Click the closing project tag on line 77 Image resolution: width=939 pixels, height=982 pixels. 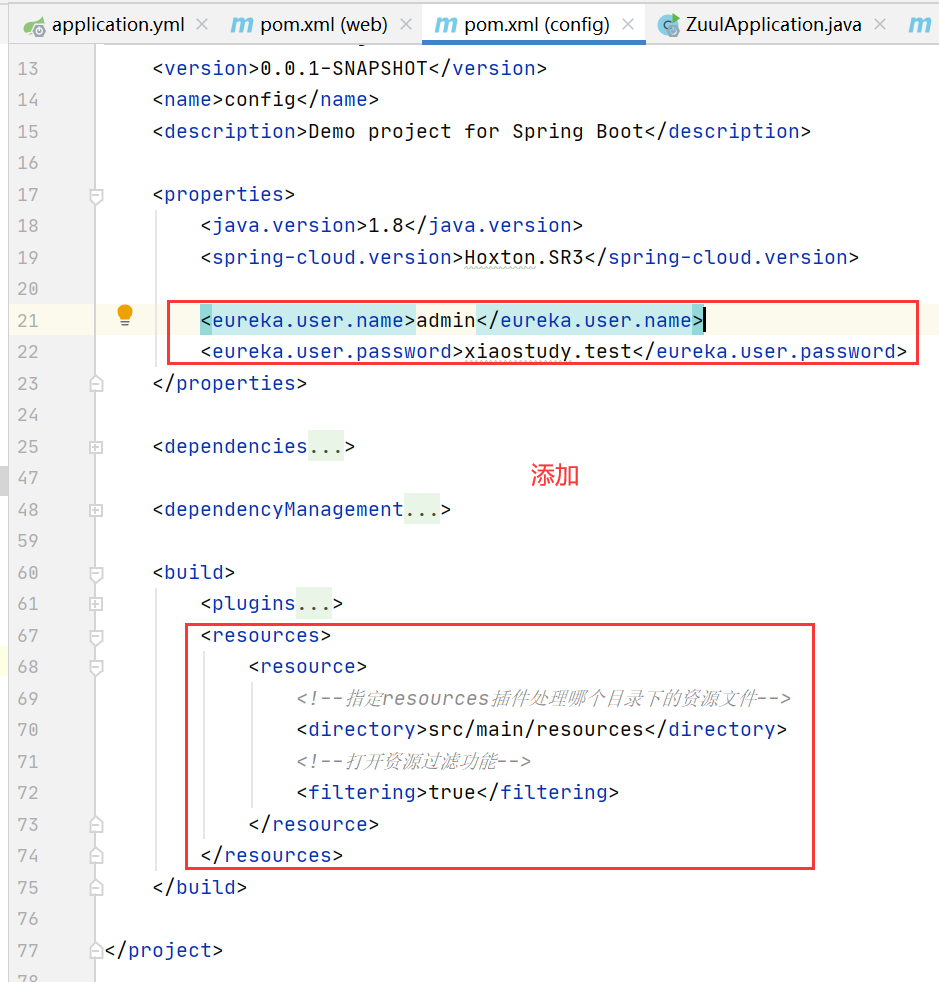163,951
